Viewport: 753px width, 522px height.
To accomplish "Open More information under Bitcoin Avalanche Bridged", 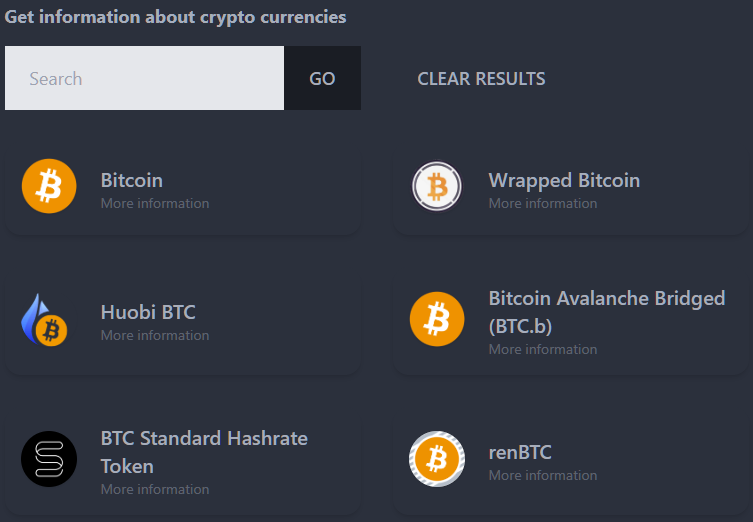I will [x=543, y=349].
